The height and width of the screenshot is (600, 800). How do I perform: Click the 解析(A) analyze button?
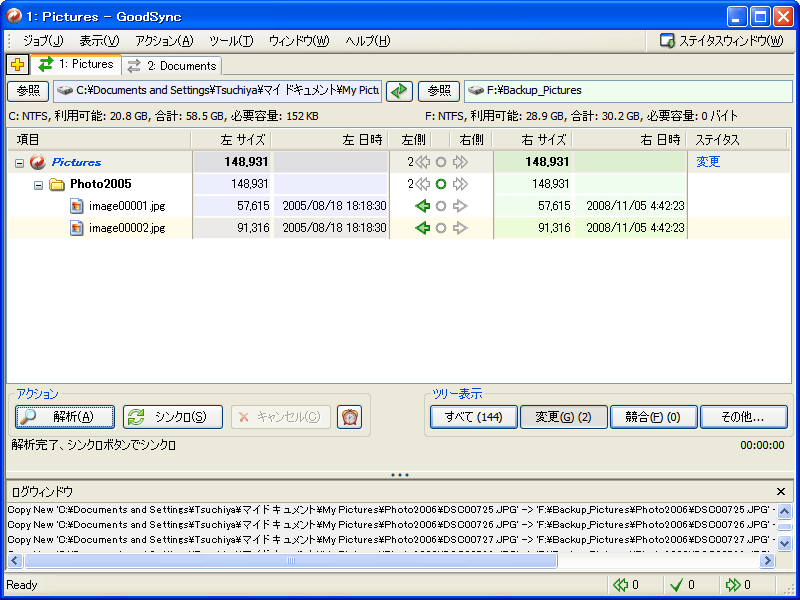tap(65, 417)
